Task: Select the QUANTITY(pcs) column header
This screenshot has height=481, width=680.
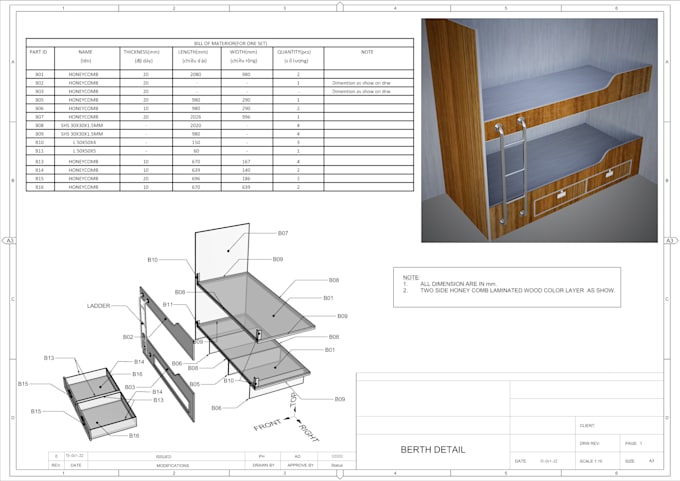Action: (294, 52)
